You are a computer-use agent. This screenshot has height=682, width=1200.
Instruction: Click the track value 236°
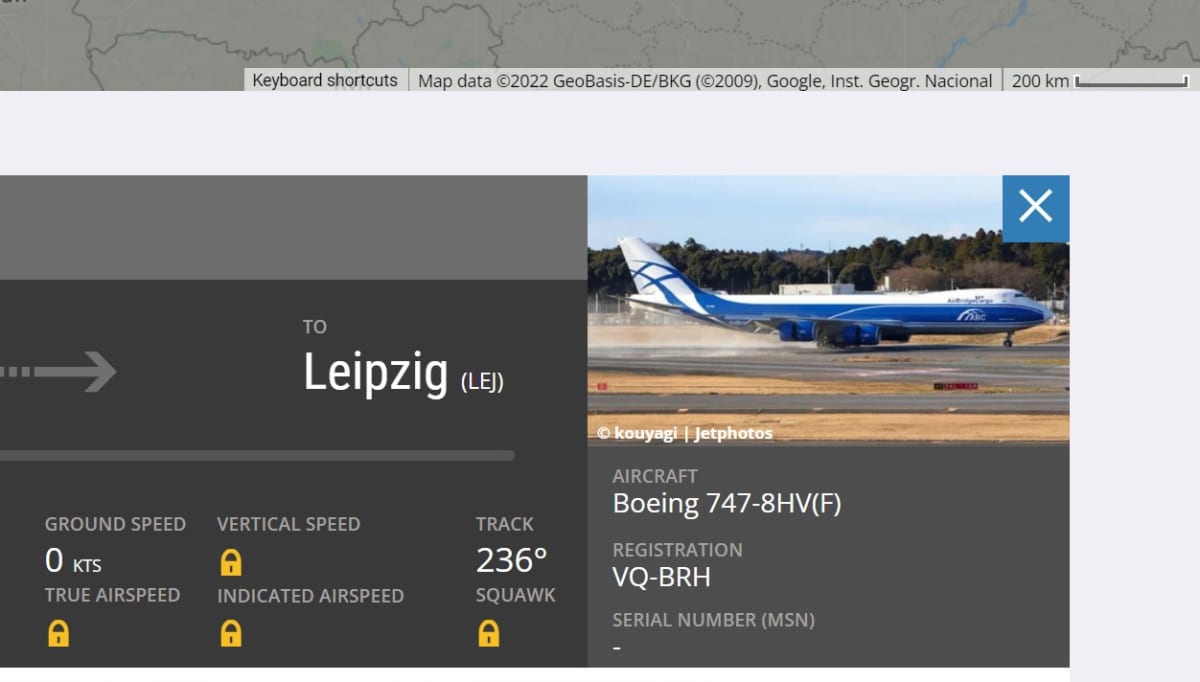click(511, 561)
